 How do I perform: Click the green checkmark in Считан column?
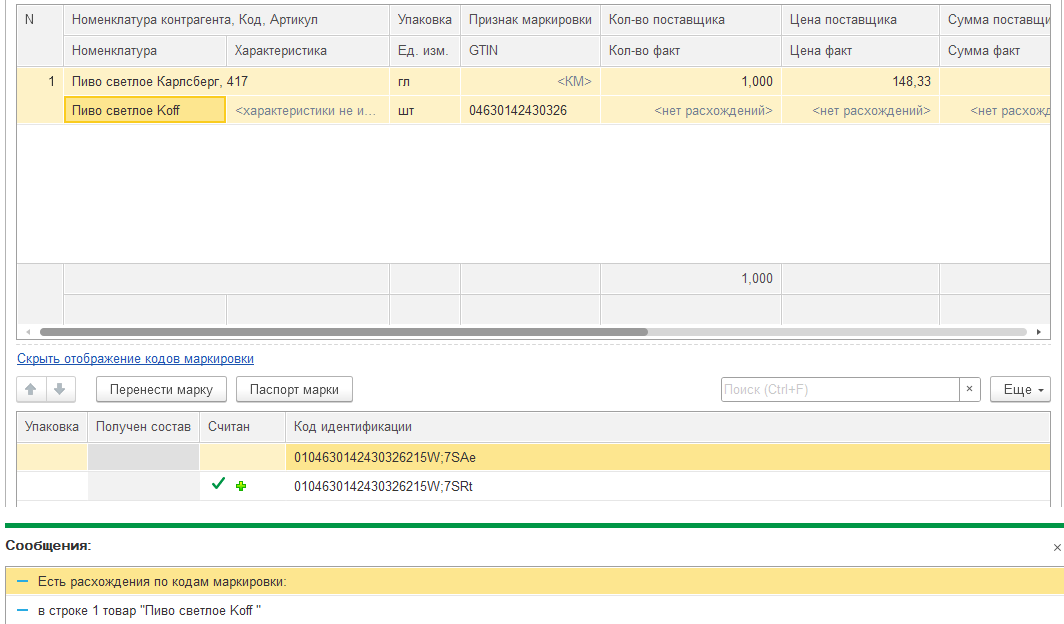click(x=218, y=485)
